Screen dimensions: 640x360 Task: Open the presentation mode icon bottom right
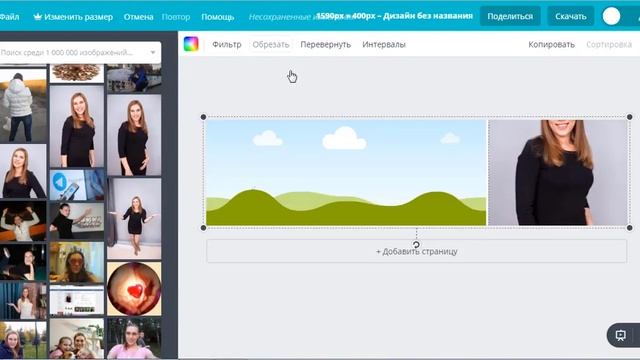click(x=621, y=335)
